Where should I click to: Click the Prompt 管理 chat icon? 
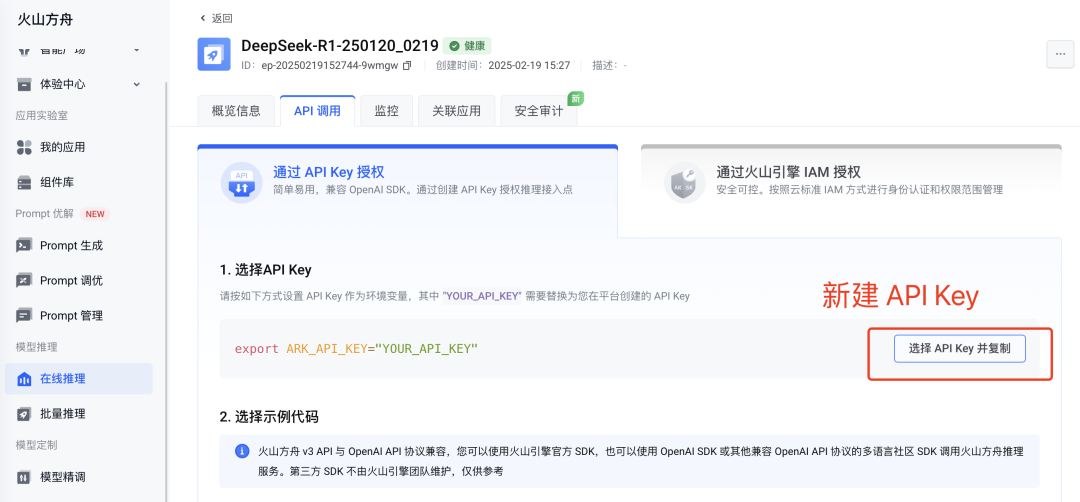click(25, 315)
